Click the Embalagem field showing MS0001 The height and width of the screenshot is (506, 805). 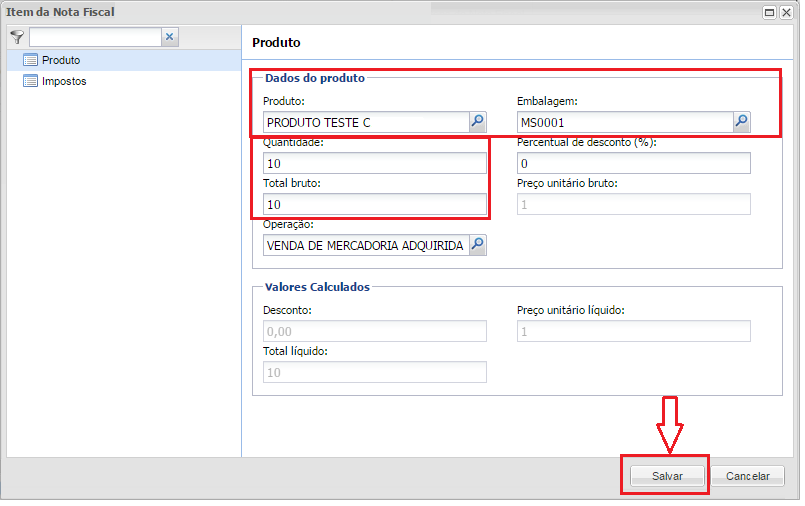click(x=625, y=122)
